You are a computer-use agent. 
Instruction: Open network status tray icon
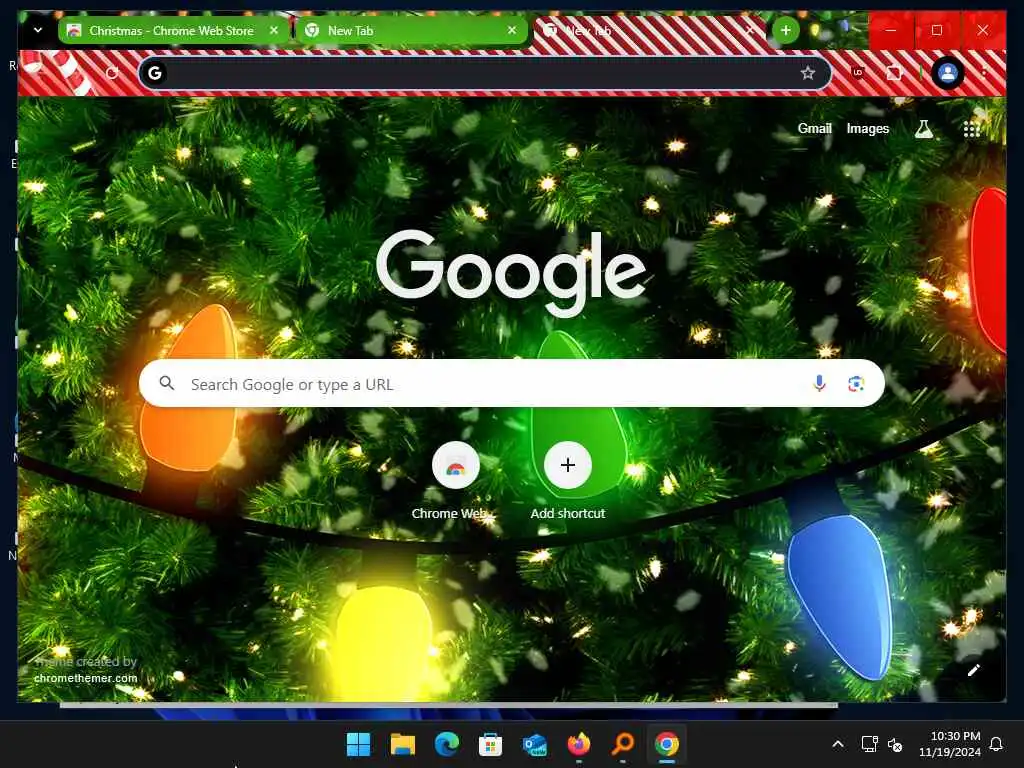click(869, 744)
